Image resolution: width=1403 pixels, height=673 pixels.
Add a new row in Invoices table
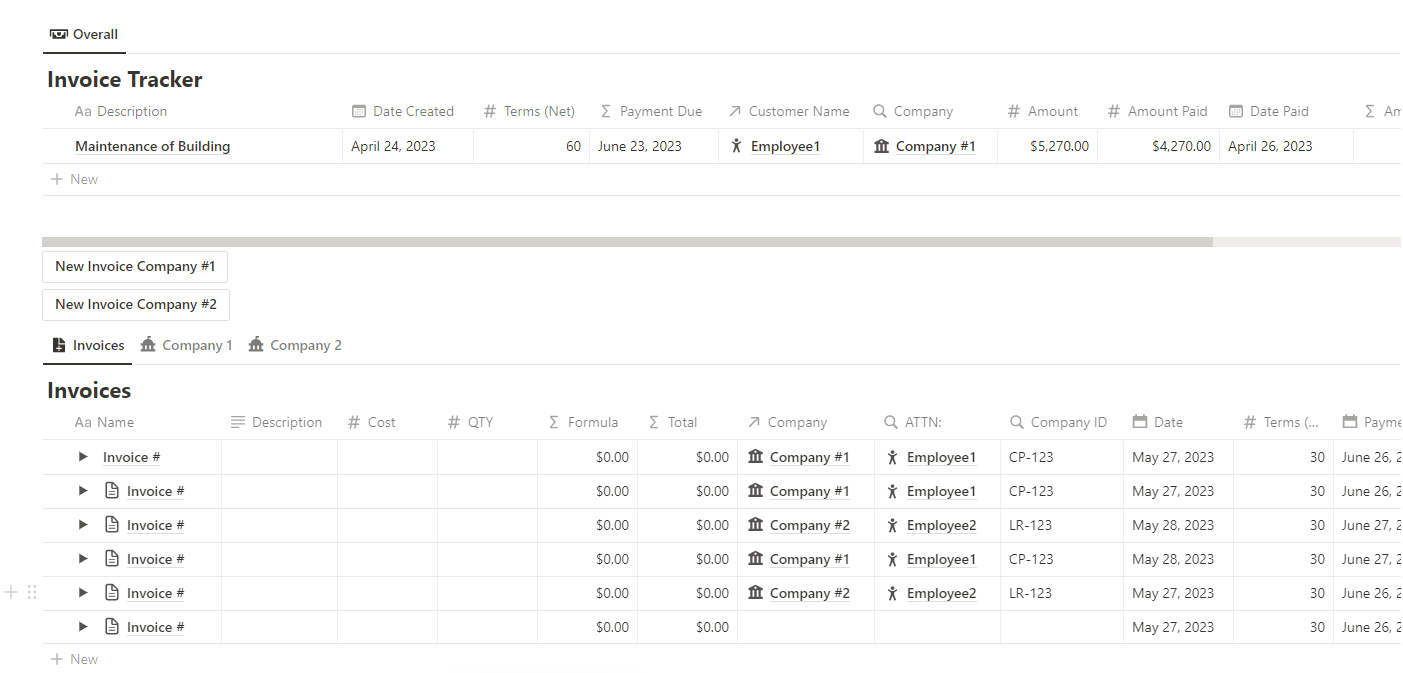74,659
